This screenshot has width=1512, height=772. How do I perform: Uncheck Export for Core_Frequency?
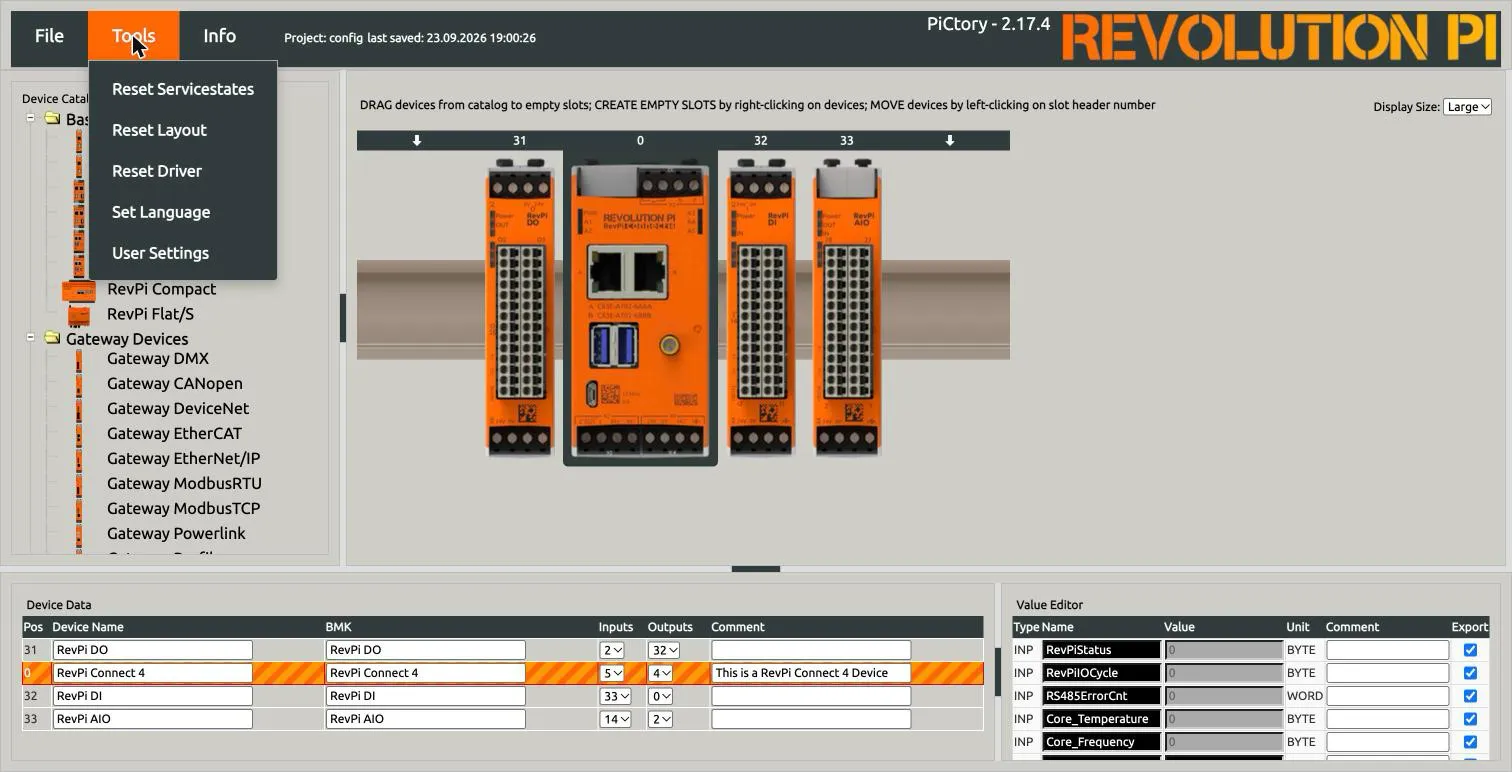1470,742
